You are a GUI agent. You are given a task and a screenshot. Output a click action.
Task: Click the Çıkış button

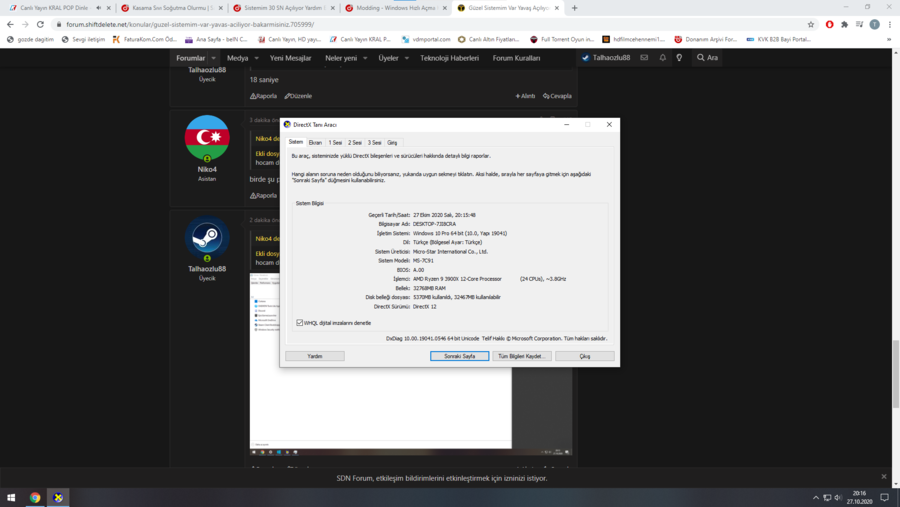tap(584, 356)
